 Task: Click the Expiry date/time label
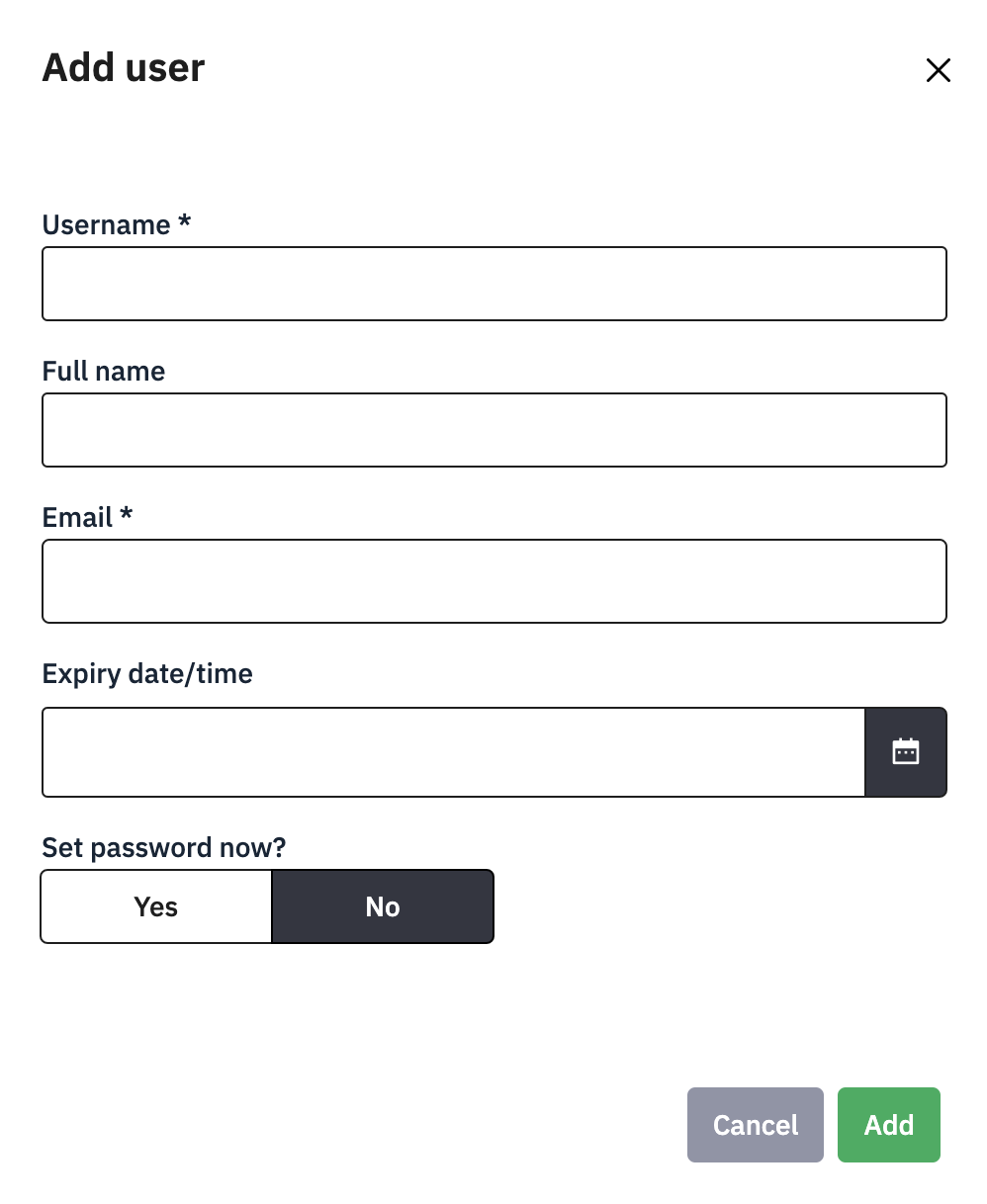click(x=147, y=674)
